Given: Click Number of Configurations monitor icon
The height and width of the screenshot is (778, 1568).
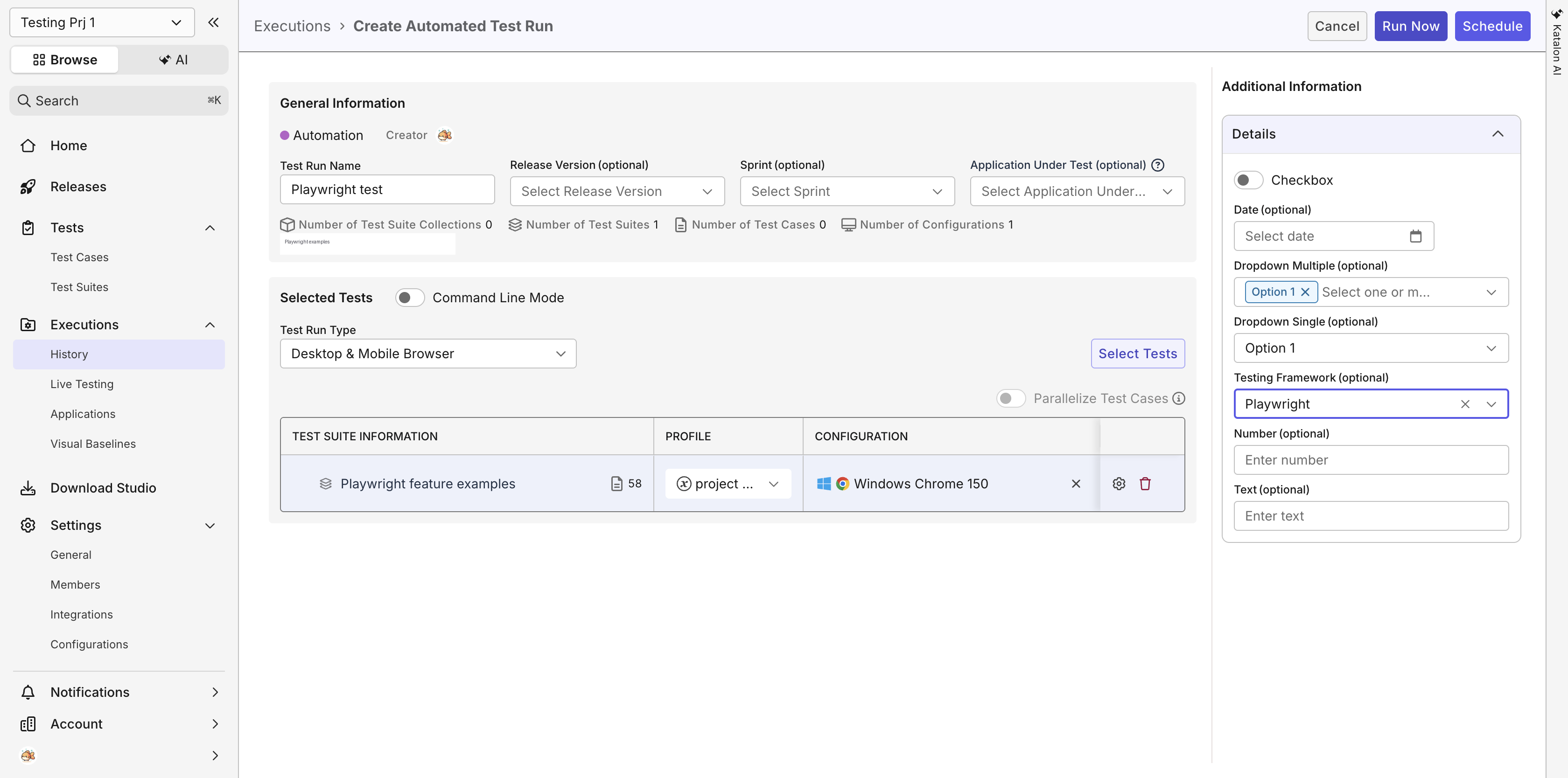Looking at the screenshot, I should (x=848, y=225).
